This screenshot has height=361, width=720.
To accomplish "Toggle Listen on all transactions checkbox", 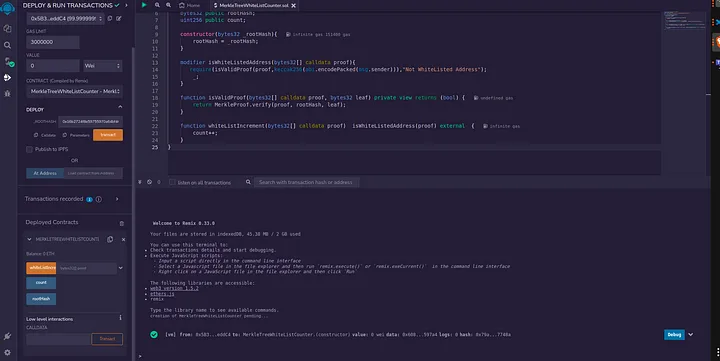I will pos(172,182).
